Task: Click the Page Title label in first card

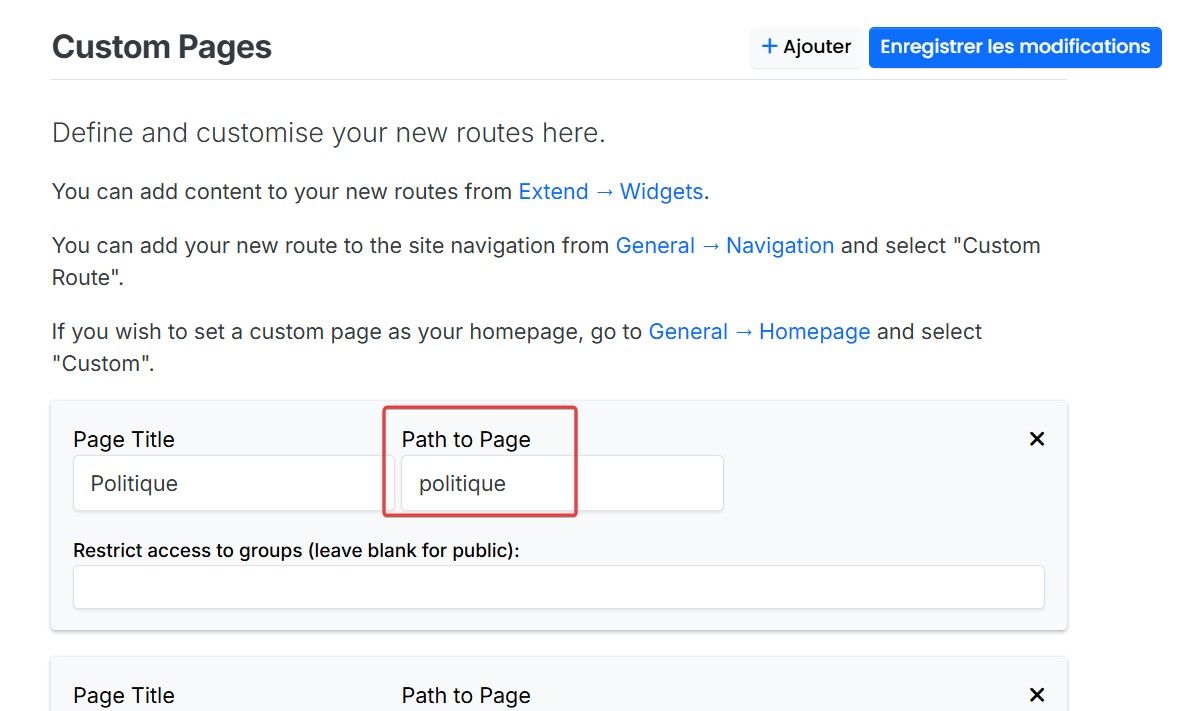Action: click(x=124, y=440)
